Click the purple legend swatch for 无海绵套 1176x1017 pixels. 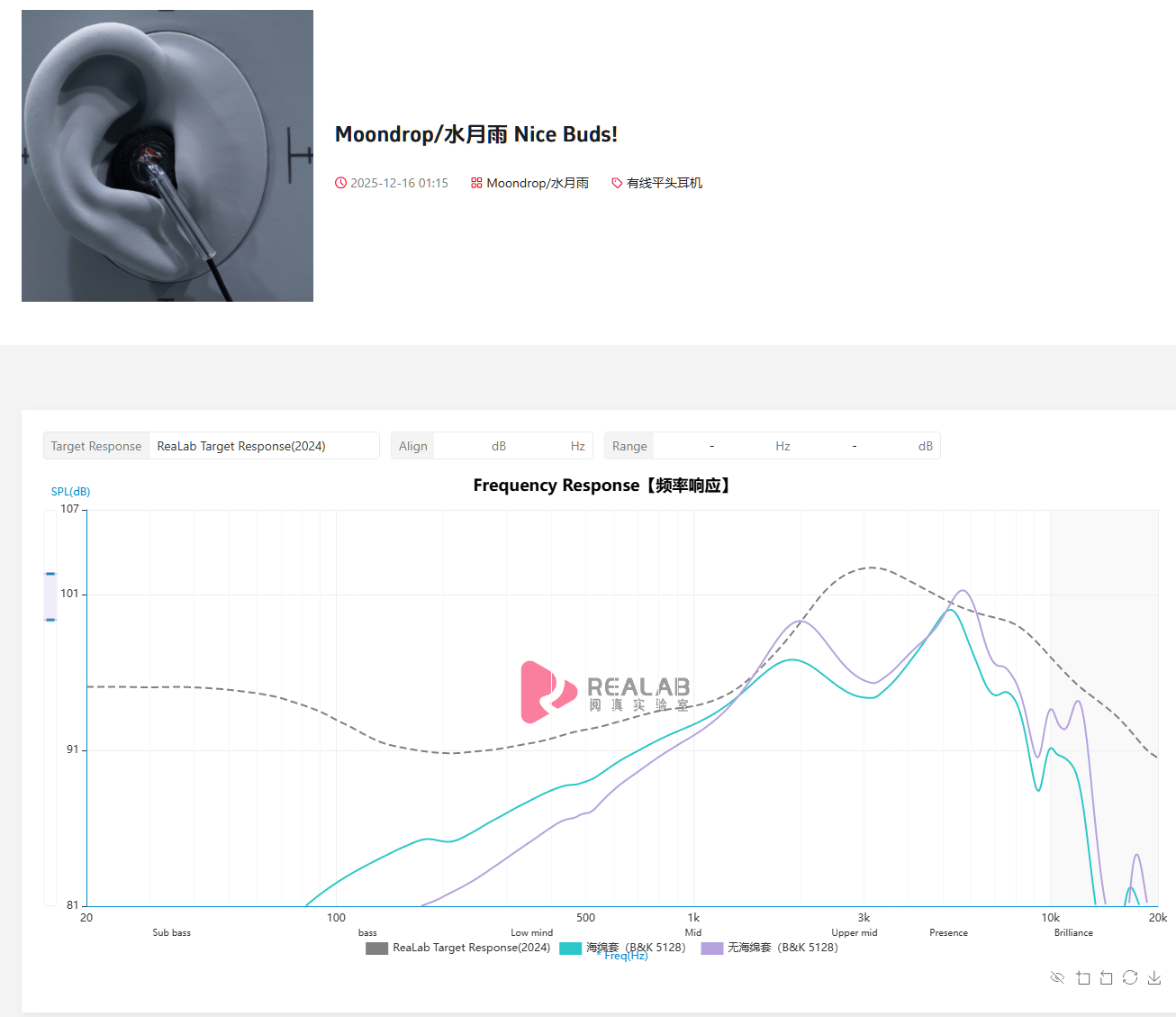[712, 949]
